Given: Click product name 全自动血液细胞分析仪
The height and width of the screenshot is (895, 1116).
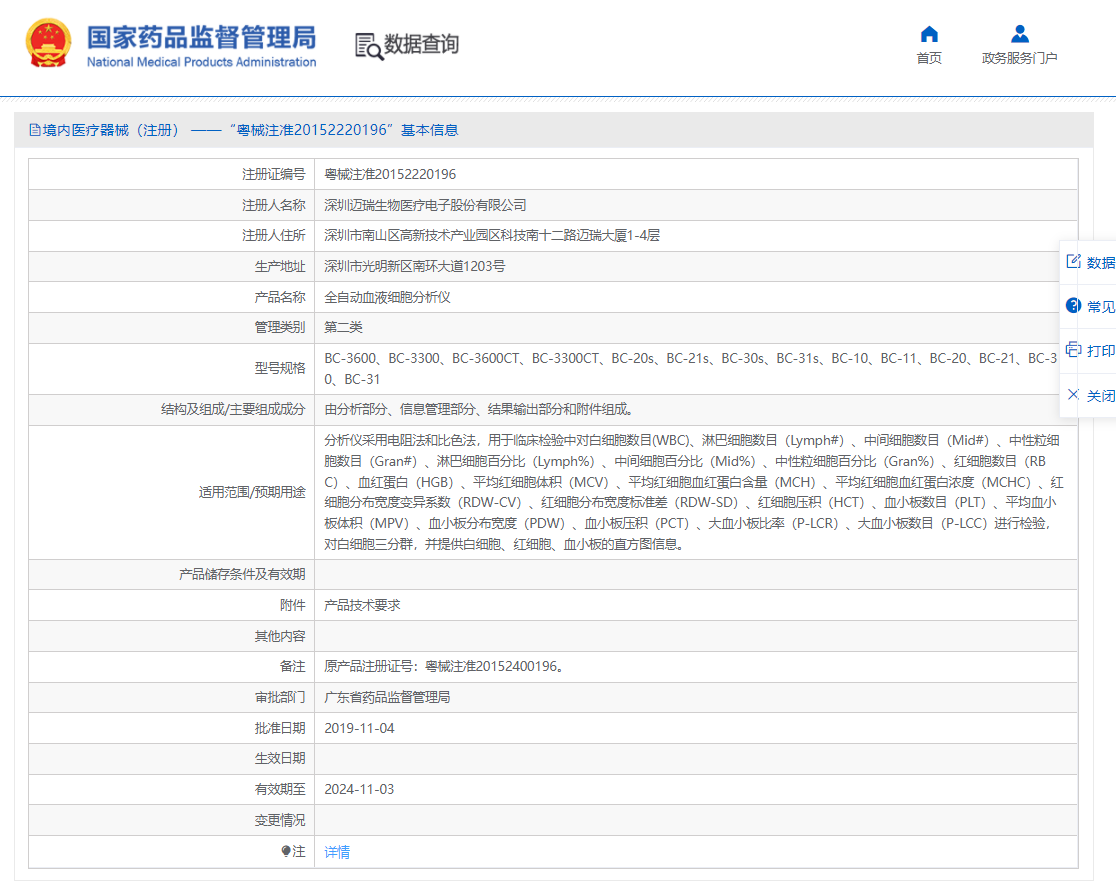Looking at the screenshot, I should pos(387,297).
